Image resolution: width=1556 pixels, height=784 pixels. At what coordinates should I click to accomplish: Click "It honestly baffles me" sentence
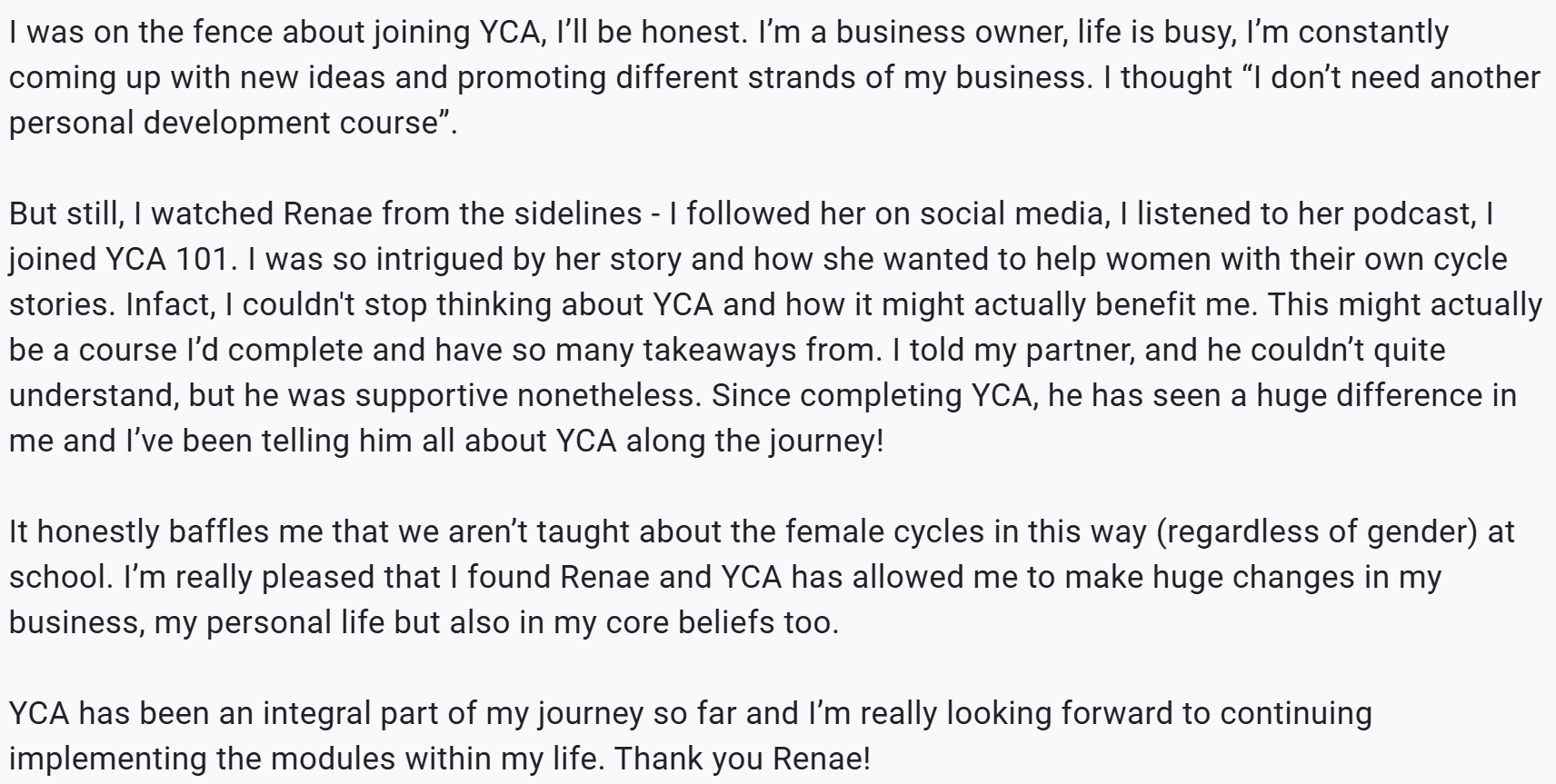click(x=166, y=532)
